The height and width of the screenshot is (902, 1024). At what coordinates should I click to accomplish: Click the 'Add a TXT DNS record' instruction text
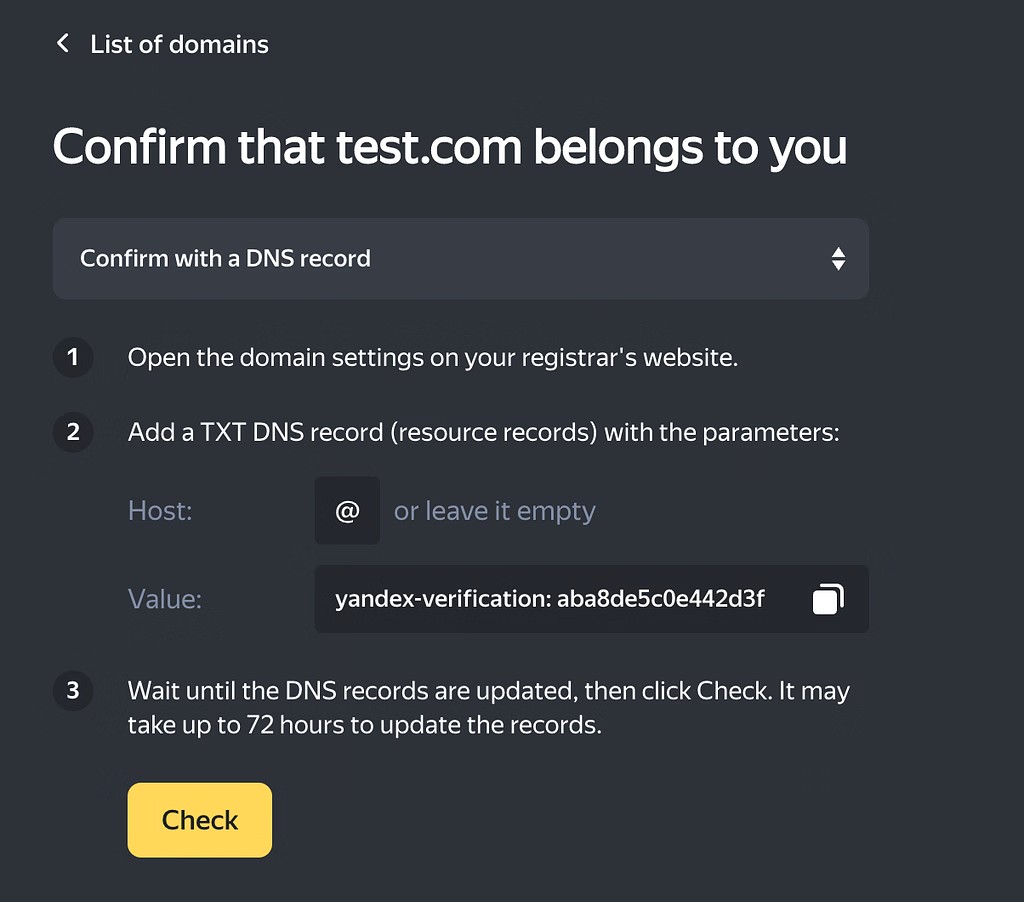click(482, 433)
